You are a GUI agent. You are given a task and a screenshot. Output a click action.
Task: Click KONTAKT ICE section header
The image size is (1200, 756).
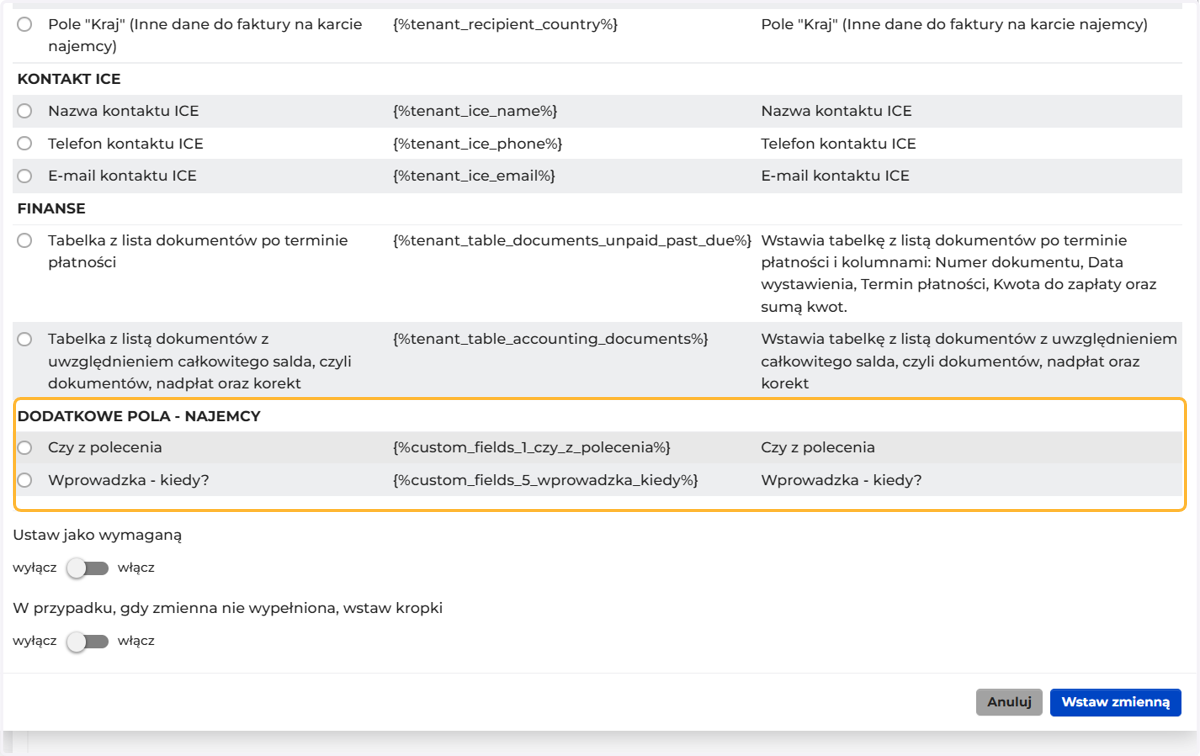pos(69,79)
